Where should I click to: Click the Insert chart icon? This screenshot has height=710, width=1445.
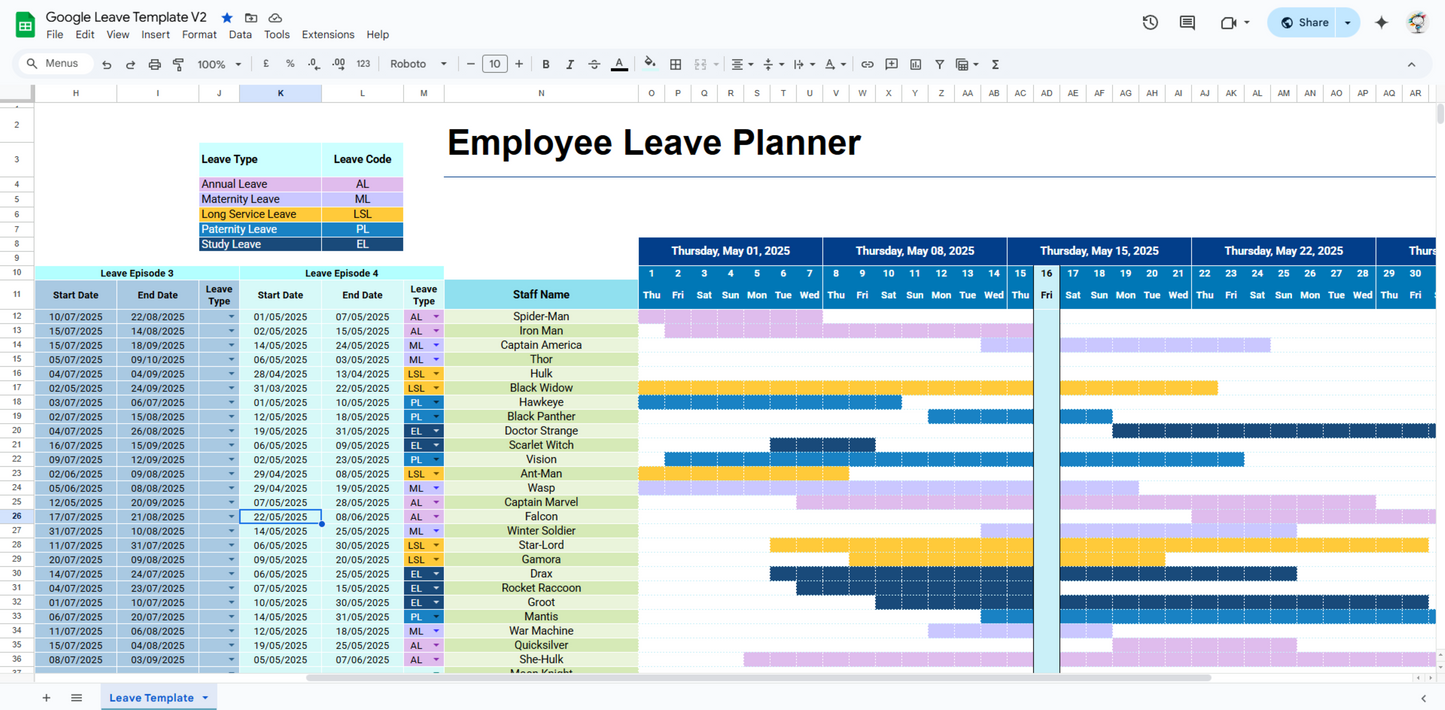pyautogui.click(x=915, y=64)
